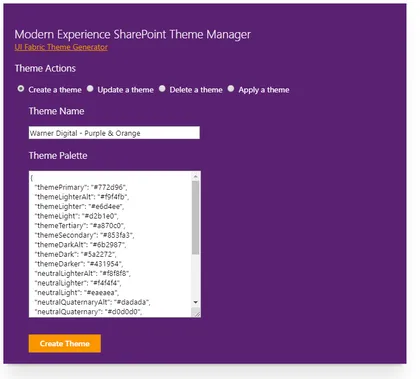Click the "themeDark" #5a2272 line
This screenshot has width=420, height=379.
(75, 254)
